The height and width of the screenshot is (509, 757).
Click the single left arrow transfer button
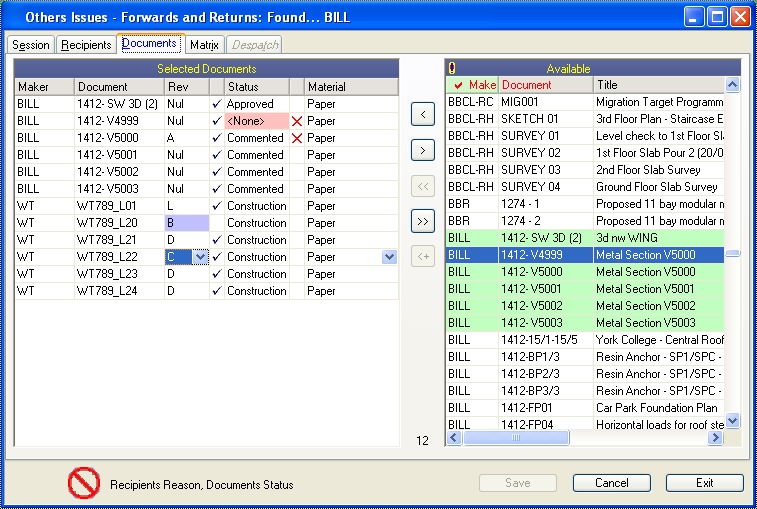(422, 114)
